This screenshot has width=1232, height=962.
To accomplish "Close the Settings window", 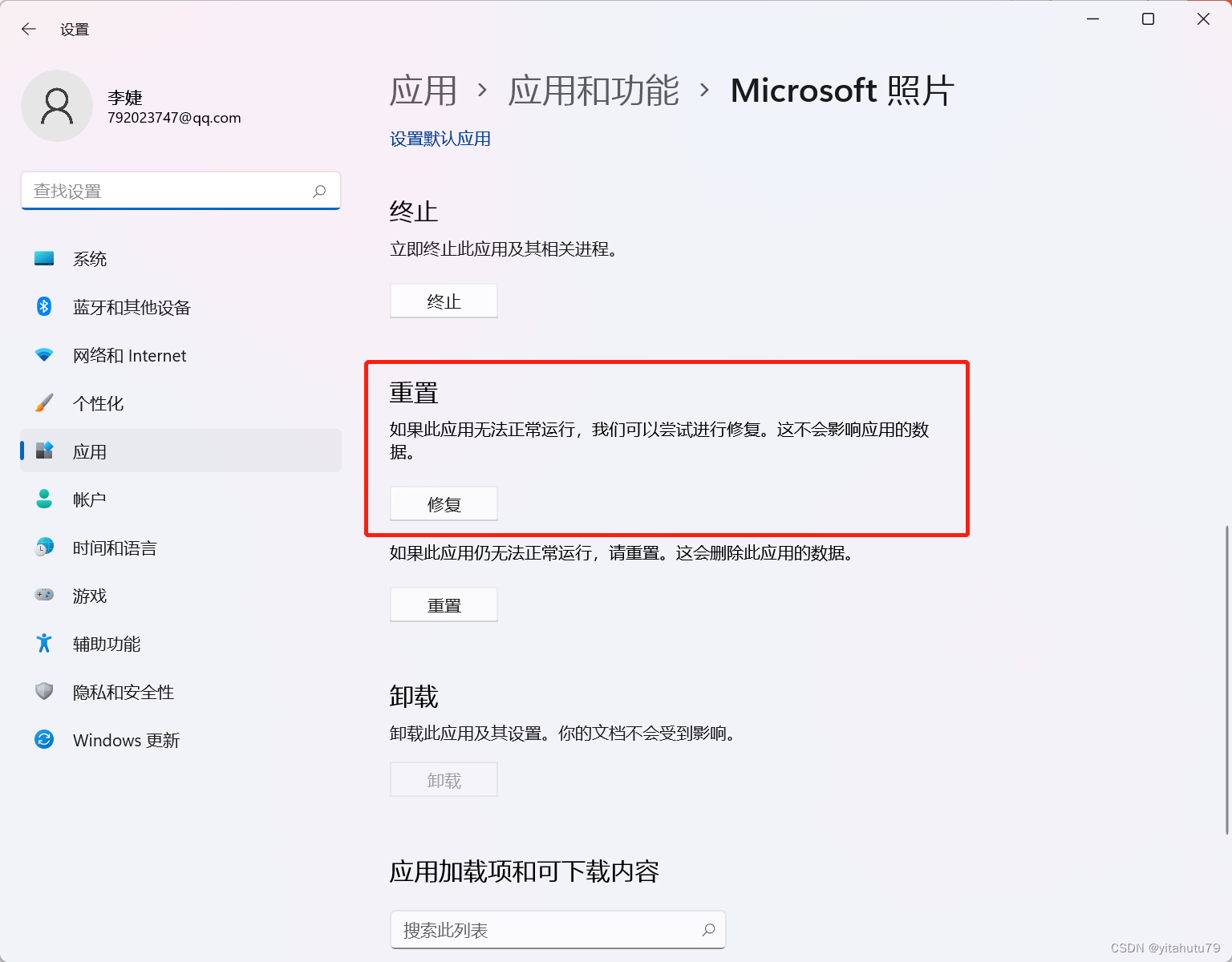I will pos(1203,18).
